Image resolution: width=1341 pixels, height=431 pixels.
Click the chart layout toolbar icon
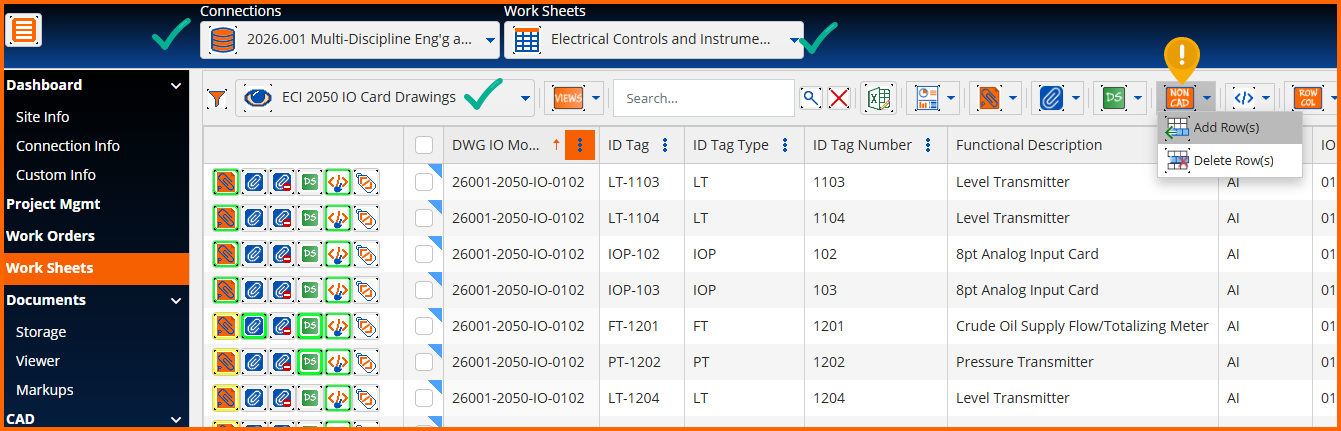pos(926,98)
